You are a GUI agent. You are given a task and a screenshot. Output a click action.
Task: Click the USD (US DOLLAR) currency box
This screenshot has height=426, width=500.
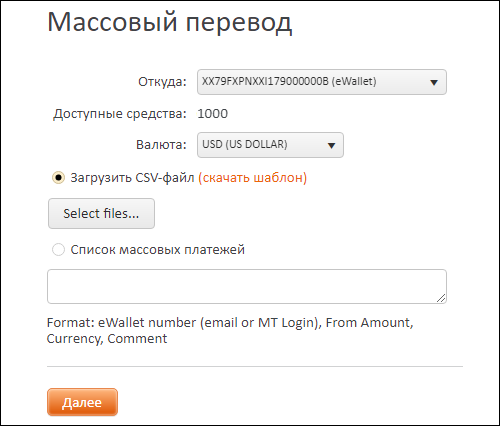pos(270,145)
